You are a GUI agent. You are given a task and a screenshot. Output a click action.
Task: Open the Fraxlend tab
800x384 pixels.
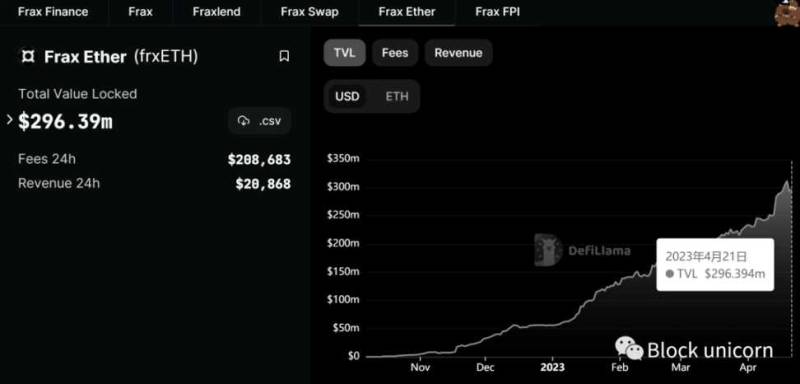point(217,12)
